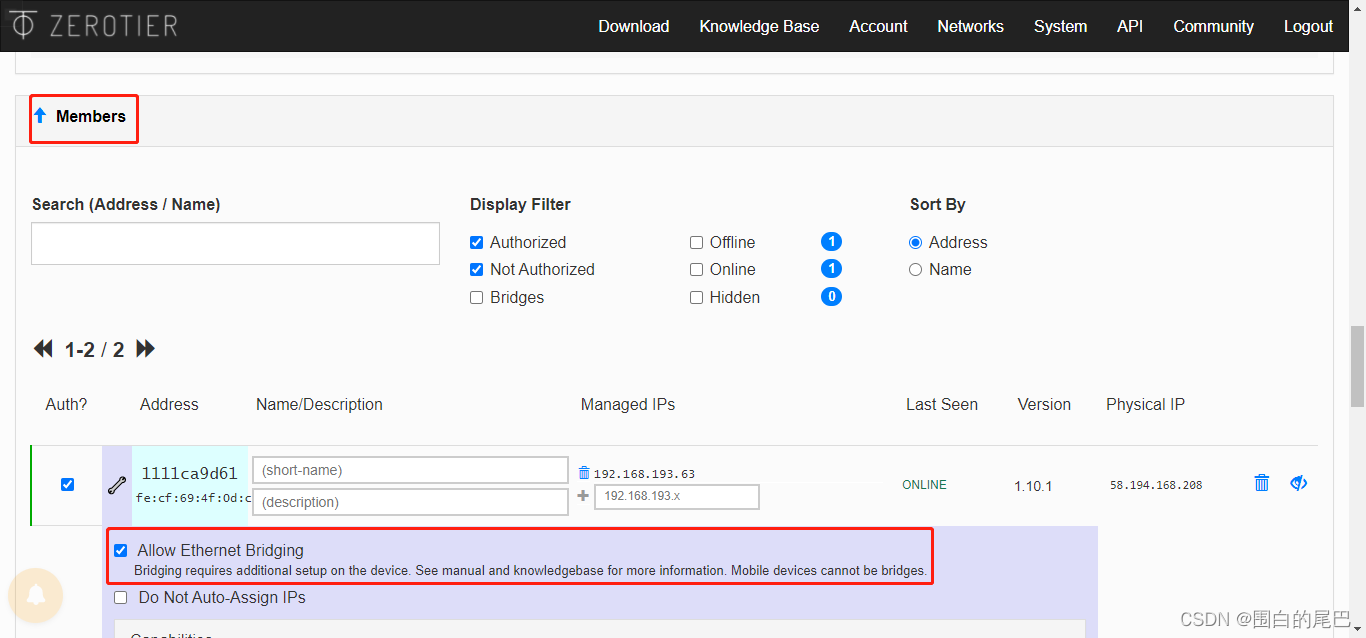The height and width of the screenshot is (638, 1366).
Task: Delete member 1111ca9d61 trash icon
Action: pyautogui.click(x=1262, y=483)
